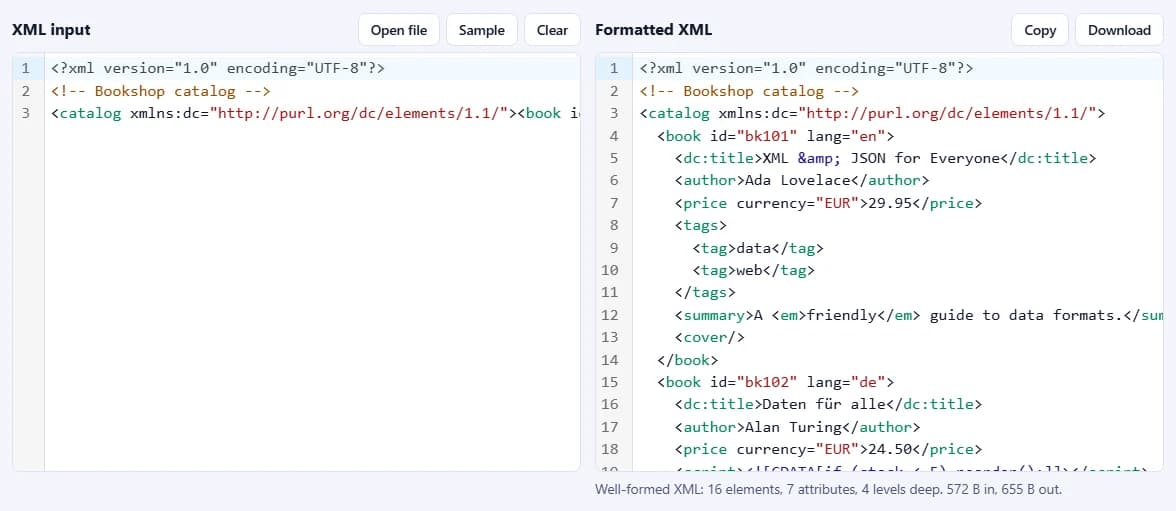Click input gutter line number 2
This screenshot has width=1176, height=511.
(x=26, y=91)
